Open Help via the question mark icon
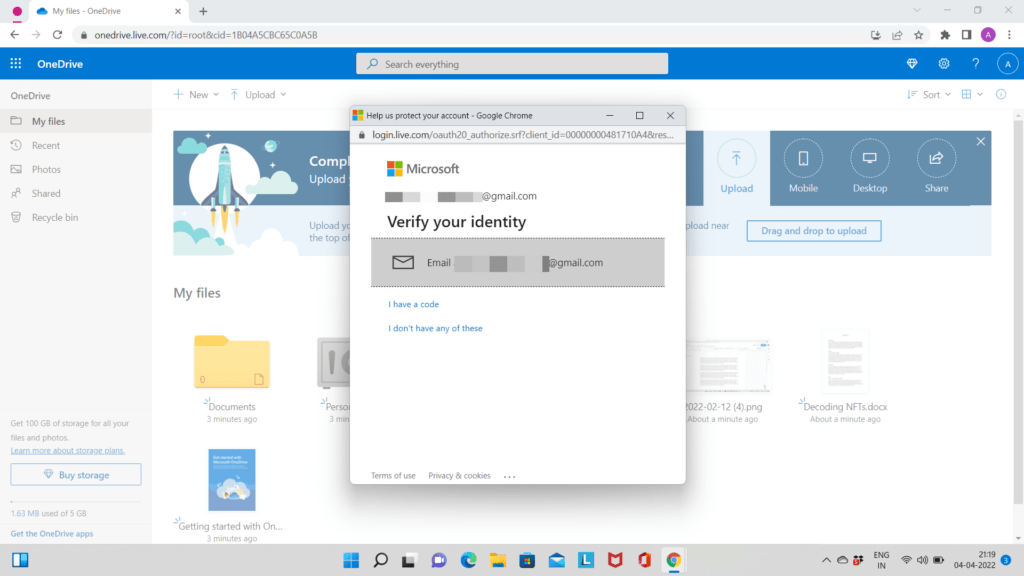The image size is (1024, 576). coord(976,63)
